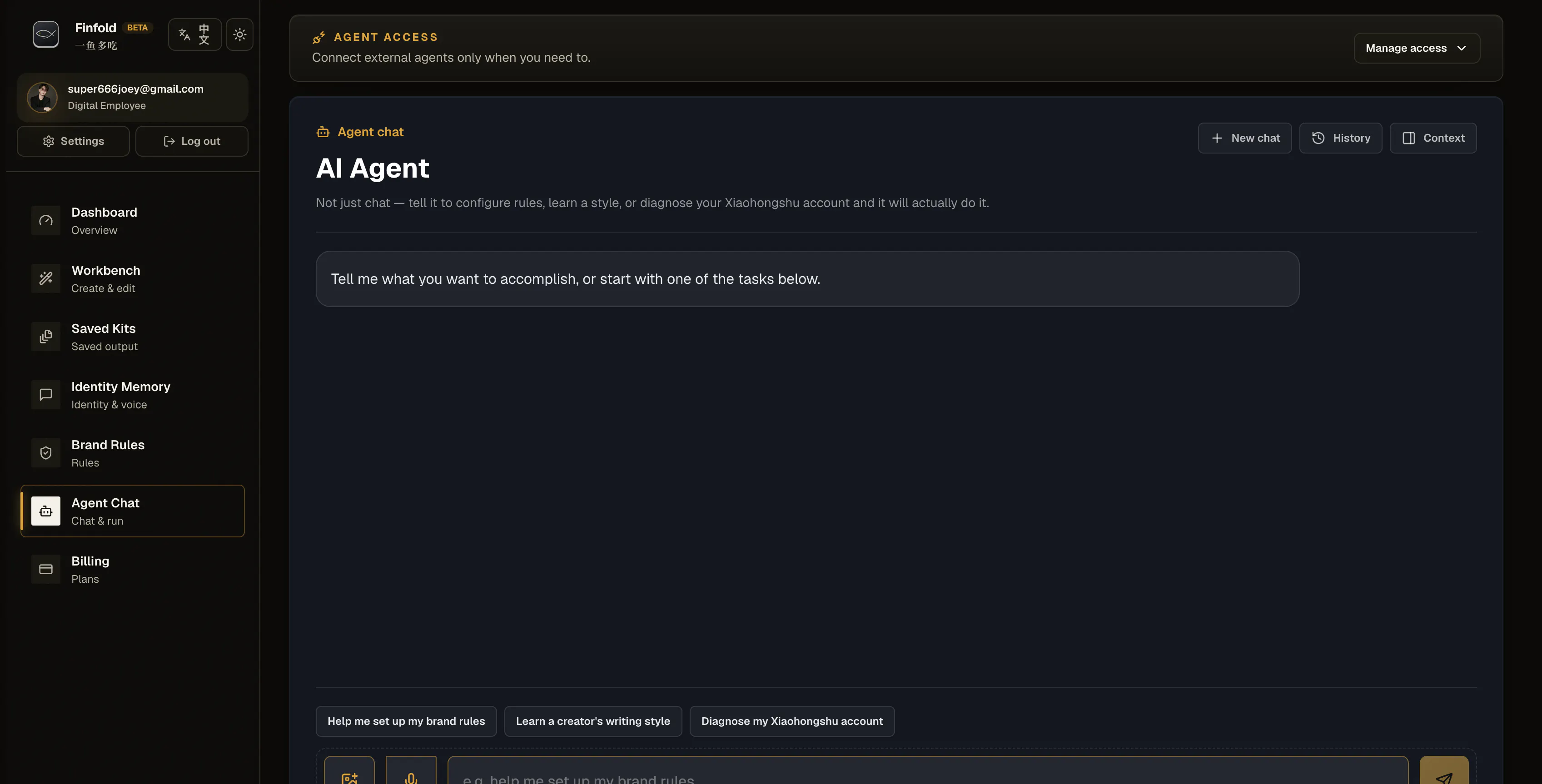Screen dimensions: 1542x784
Task: Click the robot icon beside Agent chat heading
Action: coord(323,132)
